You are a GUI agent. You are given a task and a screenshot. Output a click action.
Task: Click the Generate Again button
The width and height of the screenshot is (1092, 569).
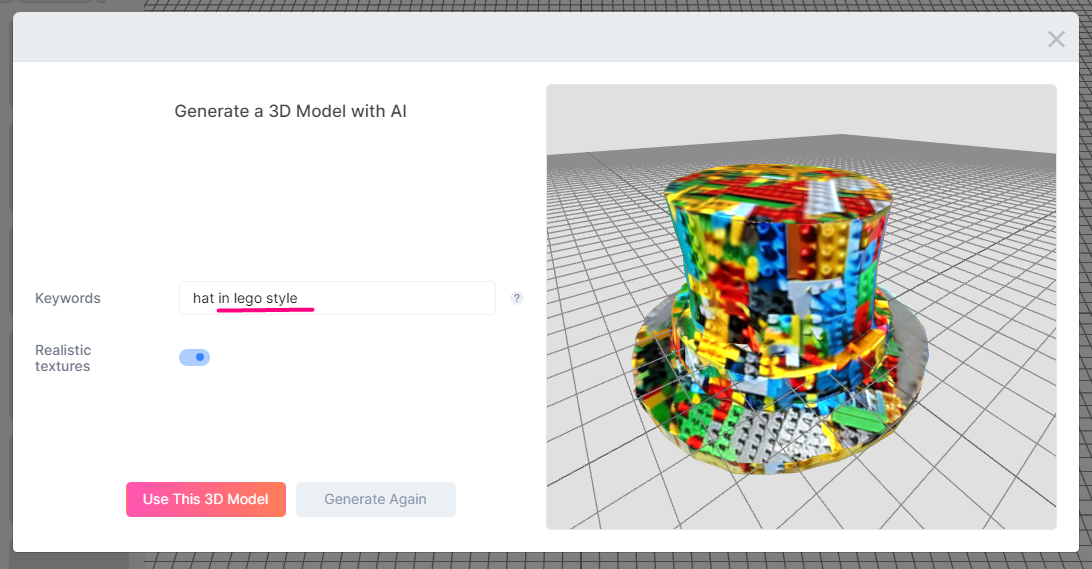click(375, 499)
